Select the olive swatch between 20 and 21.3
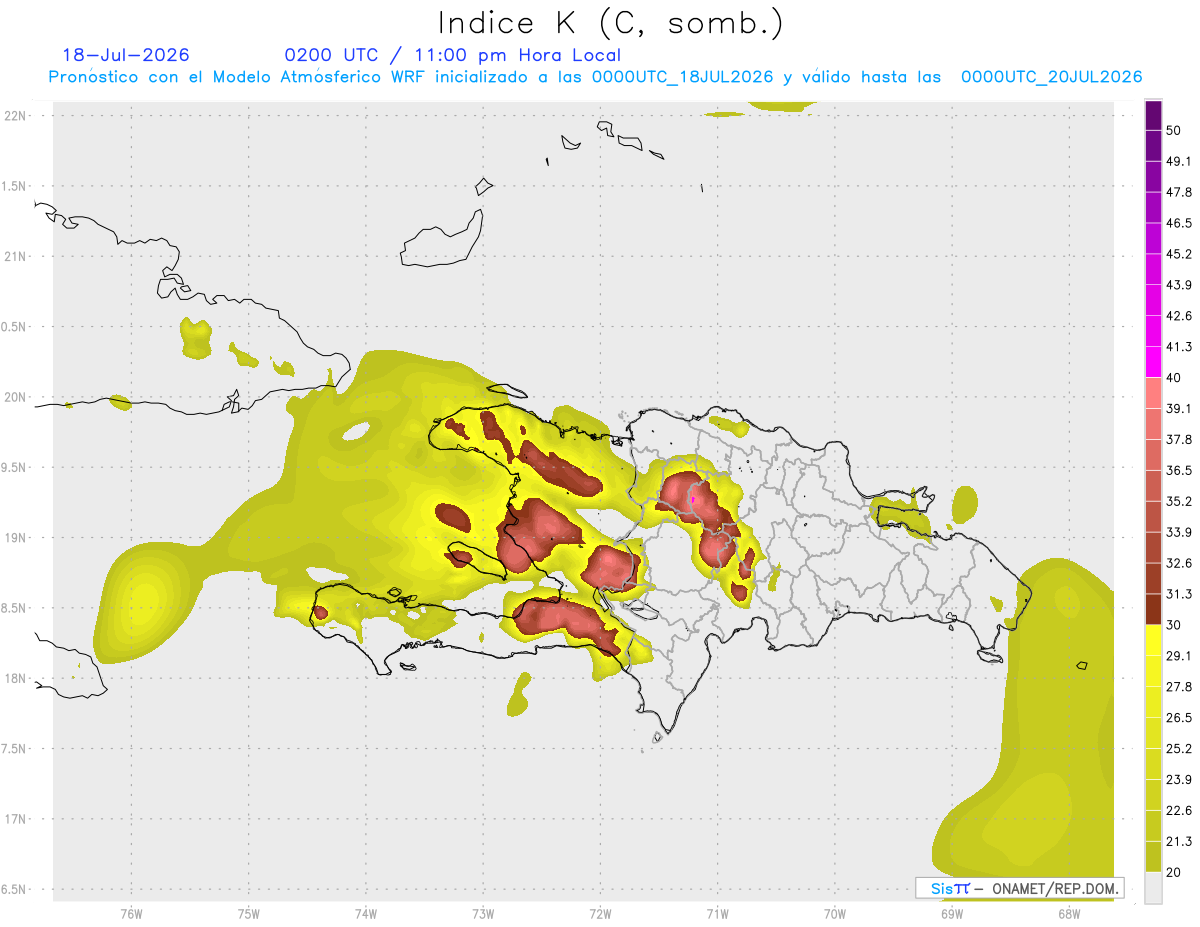Screen dimensions: 1200x927 (1153, 856)
